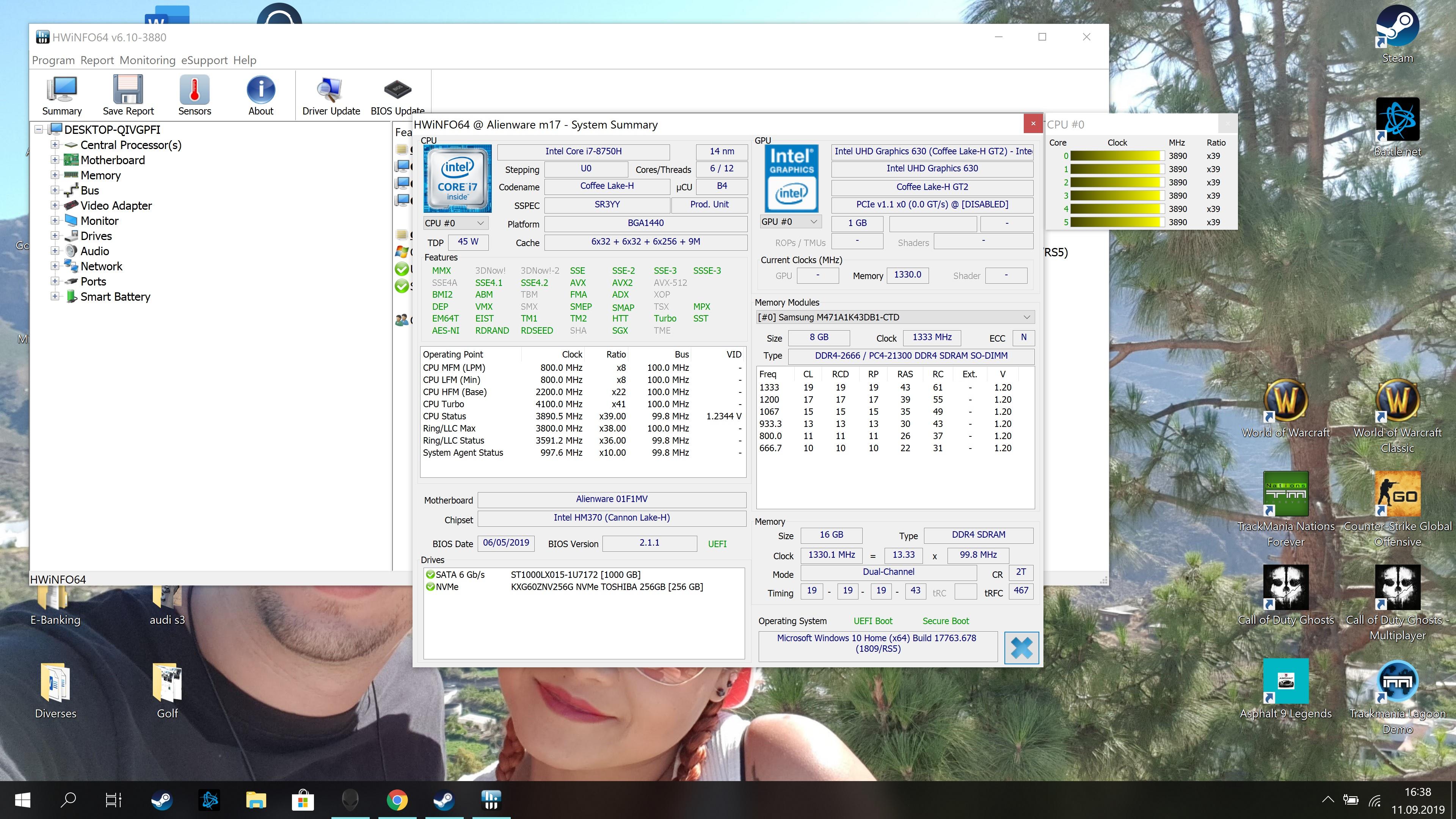
Task: Open the GPU #0 selector dropdown
Action: 789,221
